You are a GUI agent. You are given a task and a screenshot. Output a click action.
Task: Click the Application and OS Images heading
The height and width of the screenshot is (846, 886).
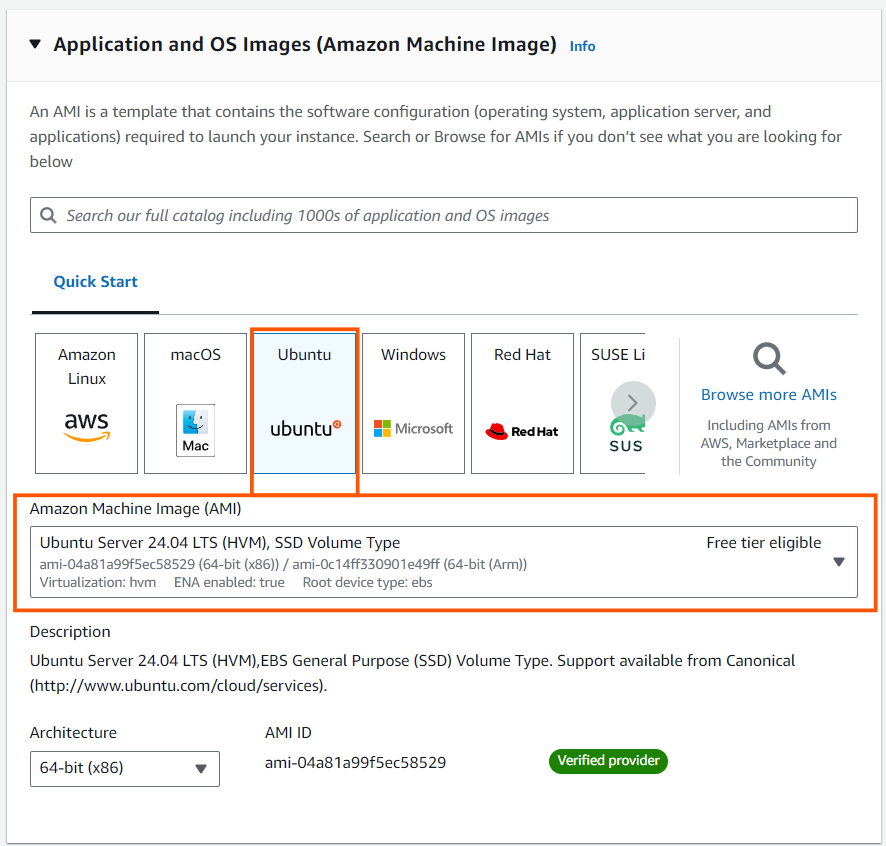(304, 45)
